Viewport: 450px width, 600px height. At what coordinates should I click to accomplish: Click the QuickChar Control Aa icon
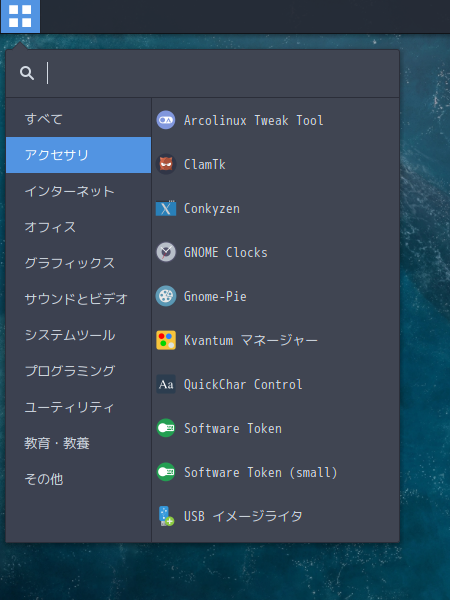point(166,384)
